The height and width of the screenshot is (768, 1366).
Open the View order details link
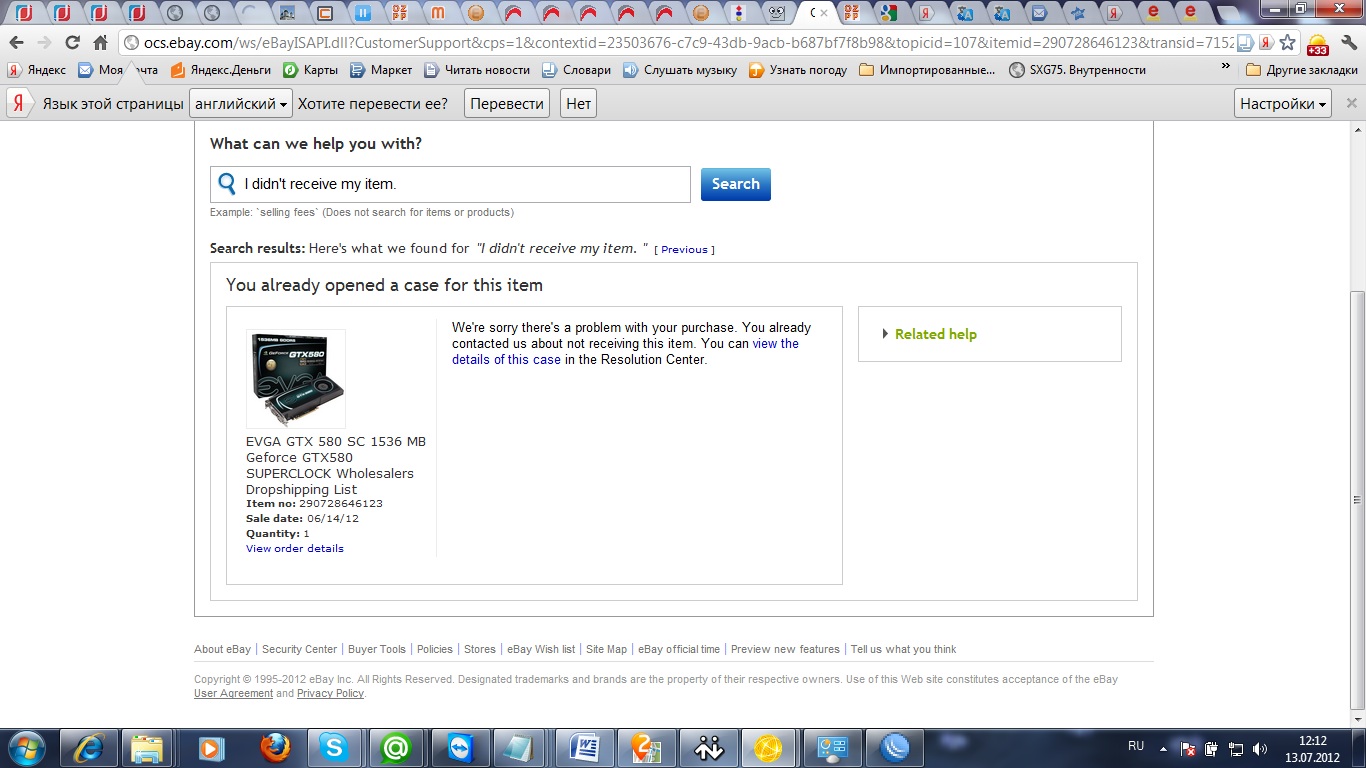click(x=295, y=548)
